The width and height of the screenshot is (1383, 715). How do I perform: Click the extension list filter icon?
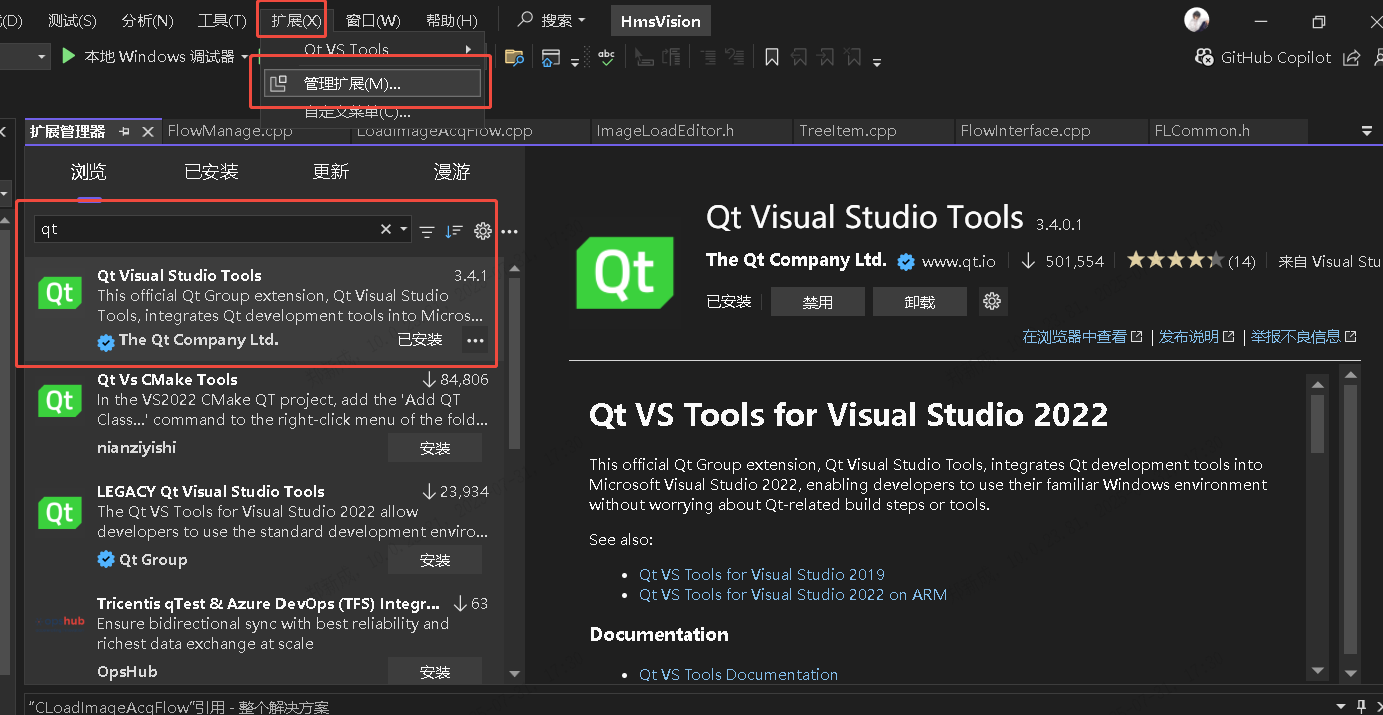click(427, 231)
